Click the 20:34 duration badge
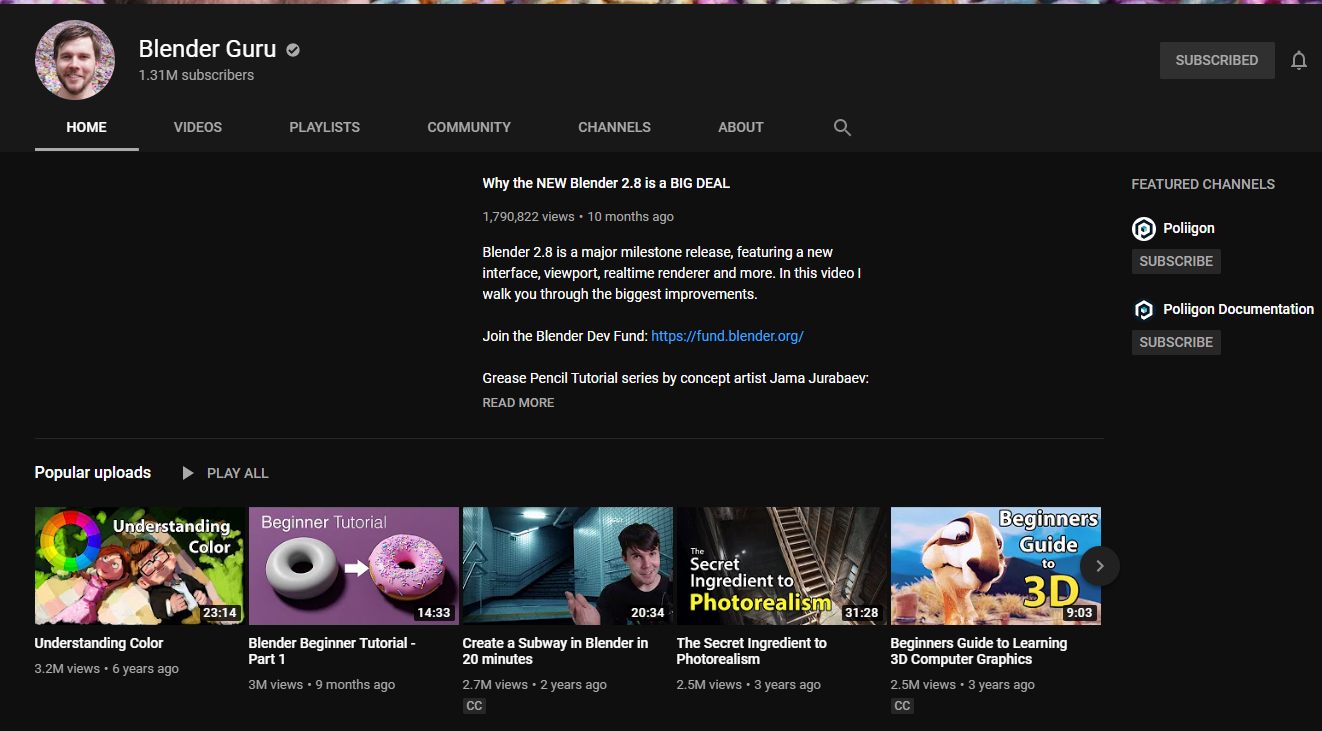 [648, 613]
